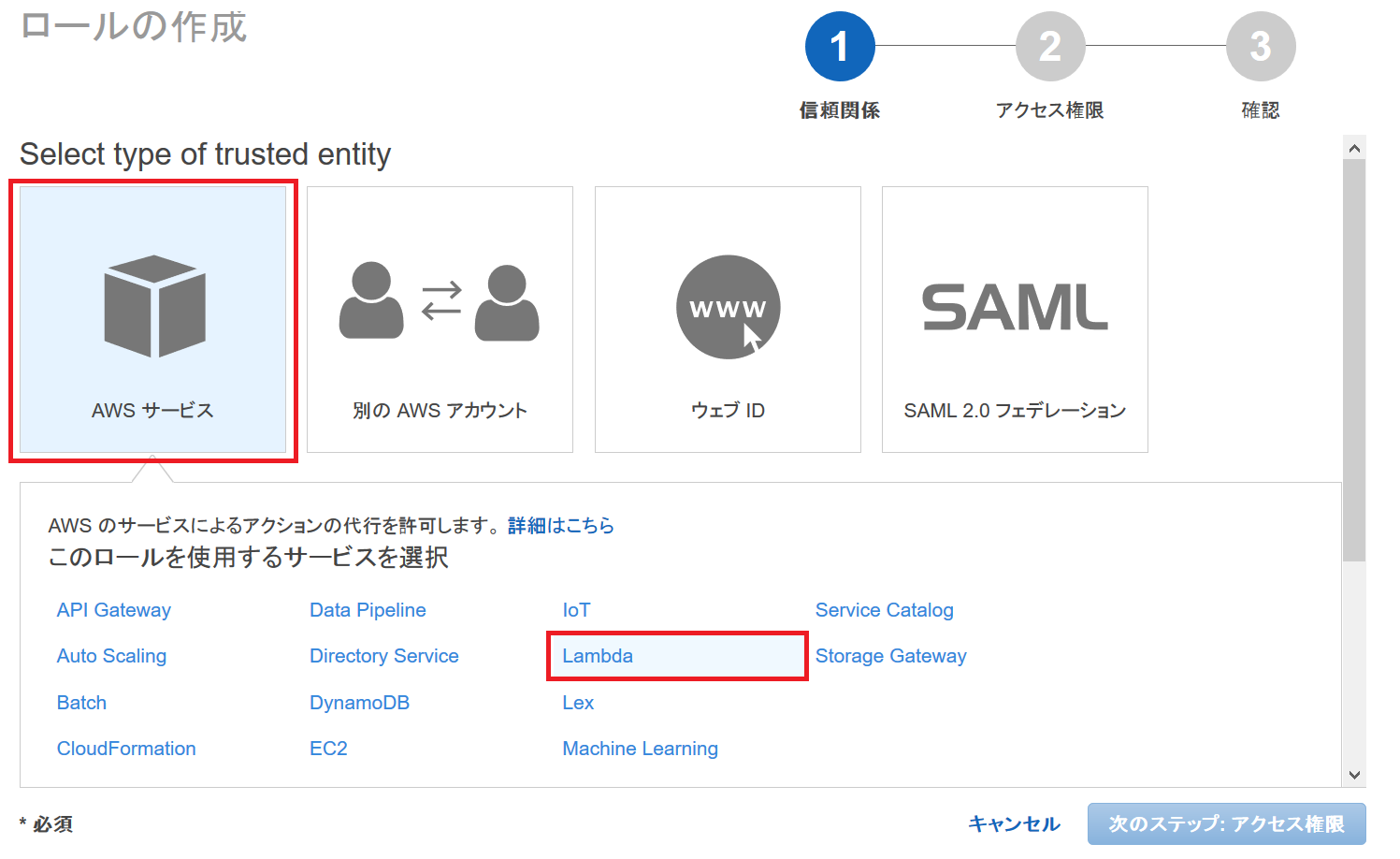Image resolution: width=1400 pixels, height=859 pixels.
Task: Click the scrollbar up arrow
Action: [x=1354, y=148]
